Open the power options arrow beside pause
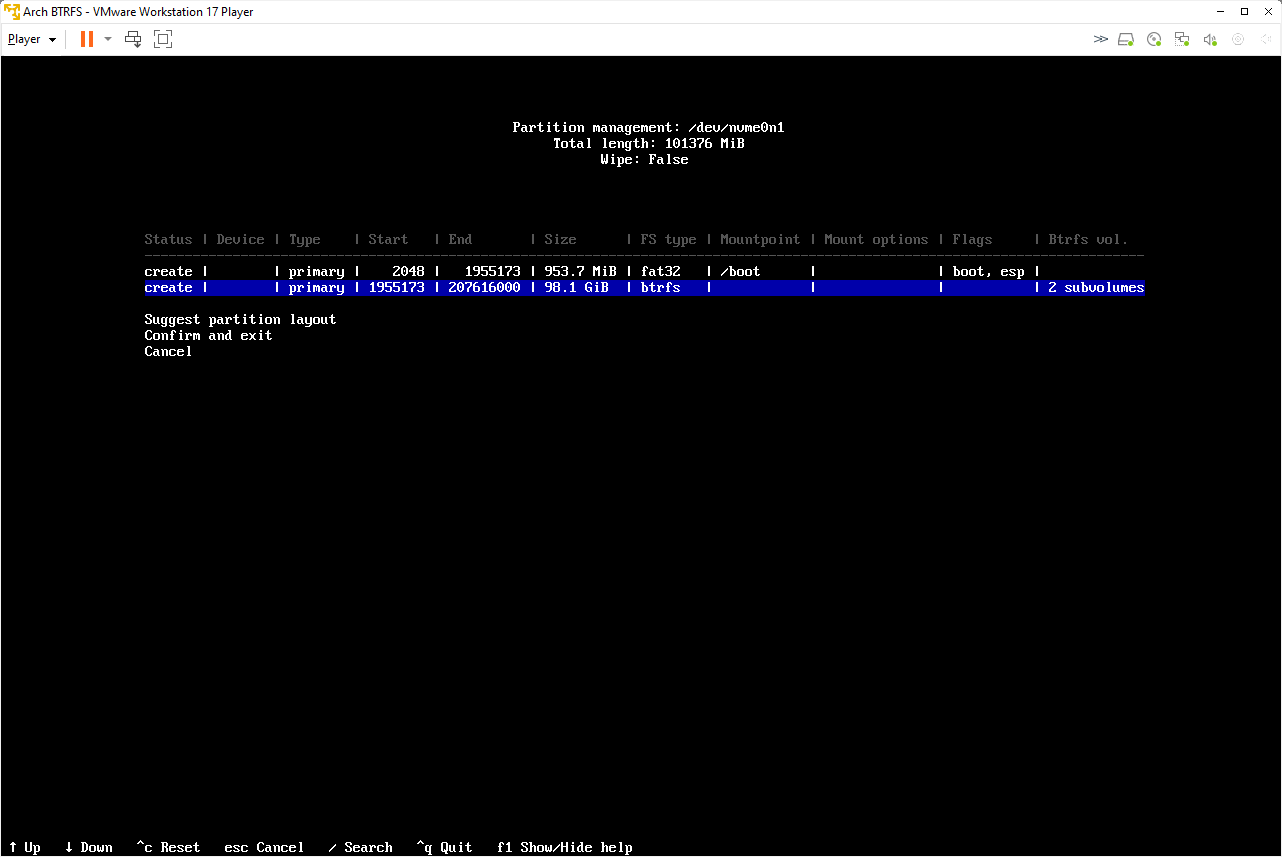 click(x=108, y=39)
